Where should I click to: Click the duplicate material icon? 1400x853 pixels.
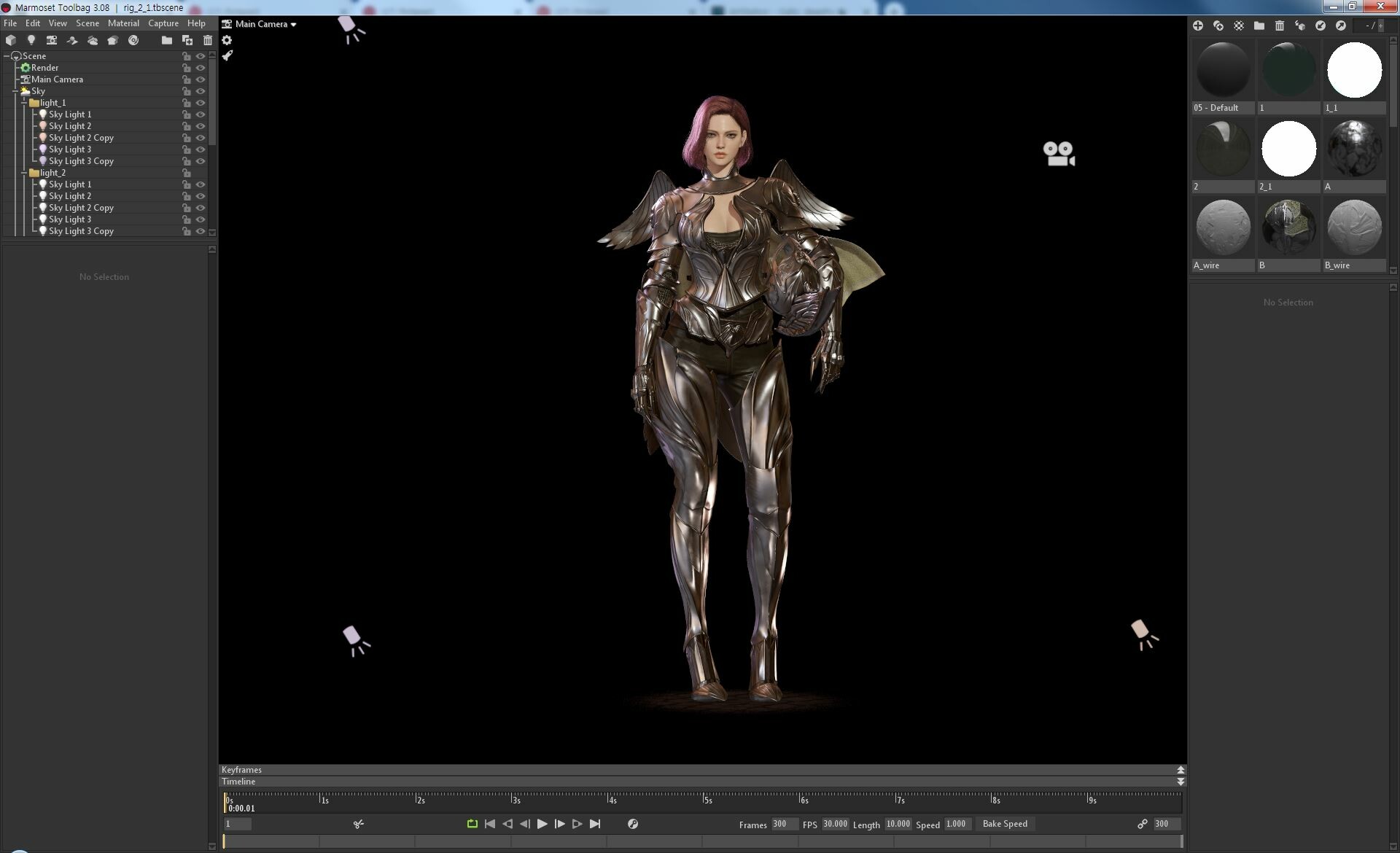point(1218,26)
